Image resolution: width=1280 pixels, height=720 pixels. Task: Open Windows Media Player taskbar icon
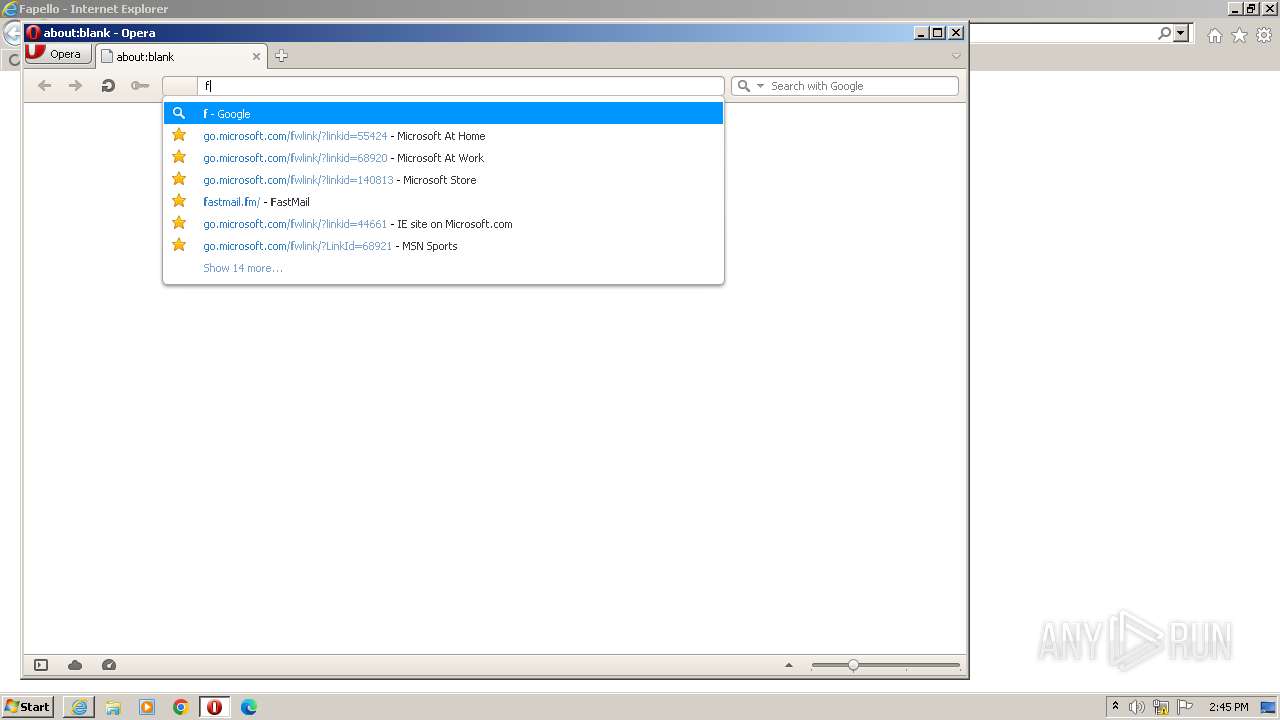point(147,707)
